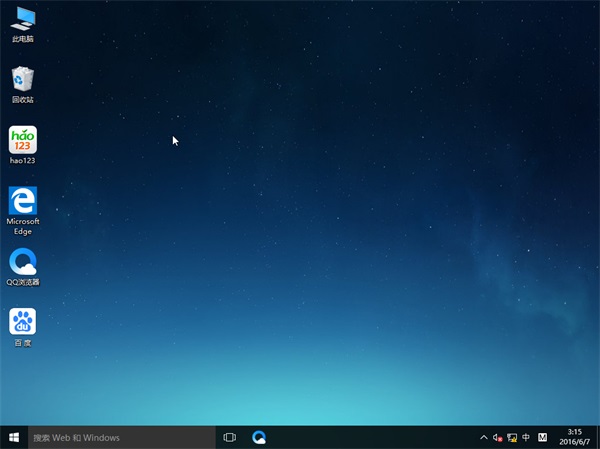Select the Microsoft Edge desktop icon
The height and width of the screenshot is (449, 600).
point(22,200)
